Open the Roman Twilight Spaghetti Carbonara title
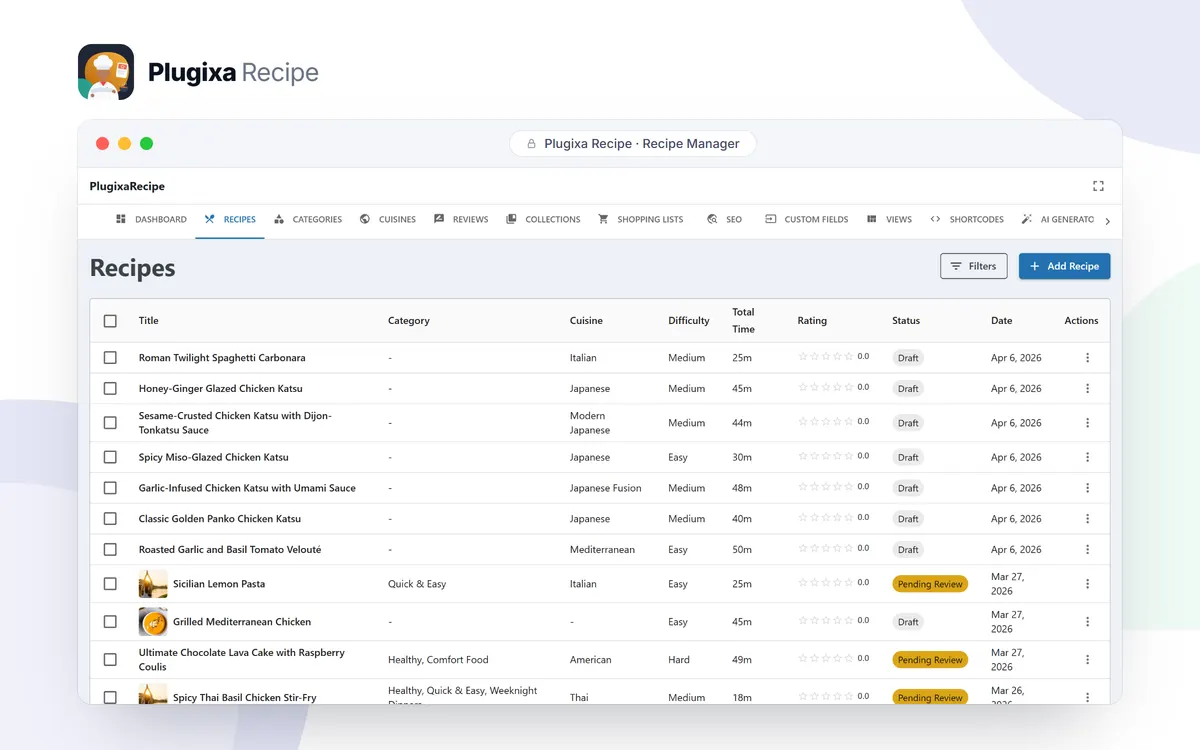1200x750 pixels. click(x=222, y=358)
